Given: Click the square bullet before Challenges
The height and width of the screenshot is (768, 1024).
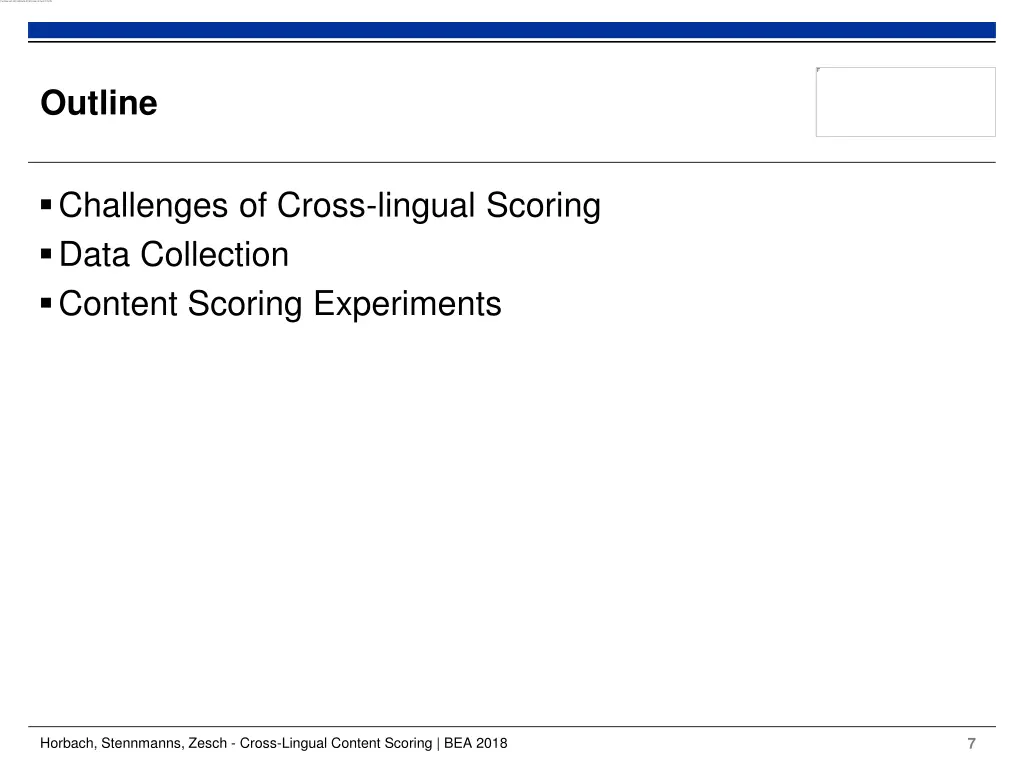Looking at the screenshot, I should click(46, 205).
